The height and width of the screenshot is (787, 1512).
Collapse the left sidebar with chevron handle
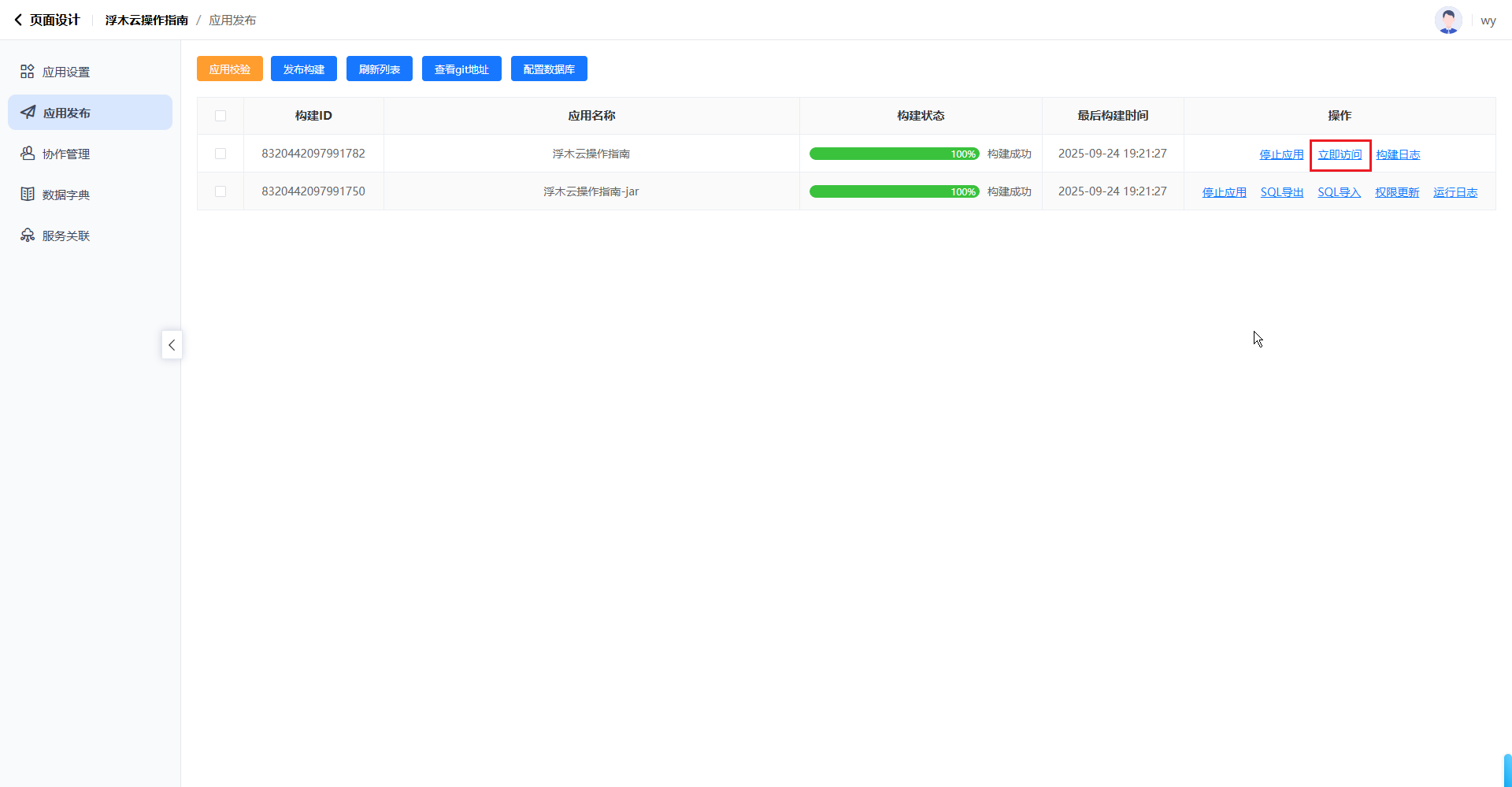172,345
